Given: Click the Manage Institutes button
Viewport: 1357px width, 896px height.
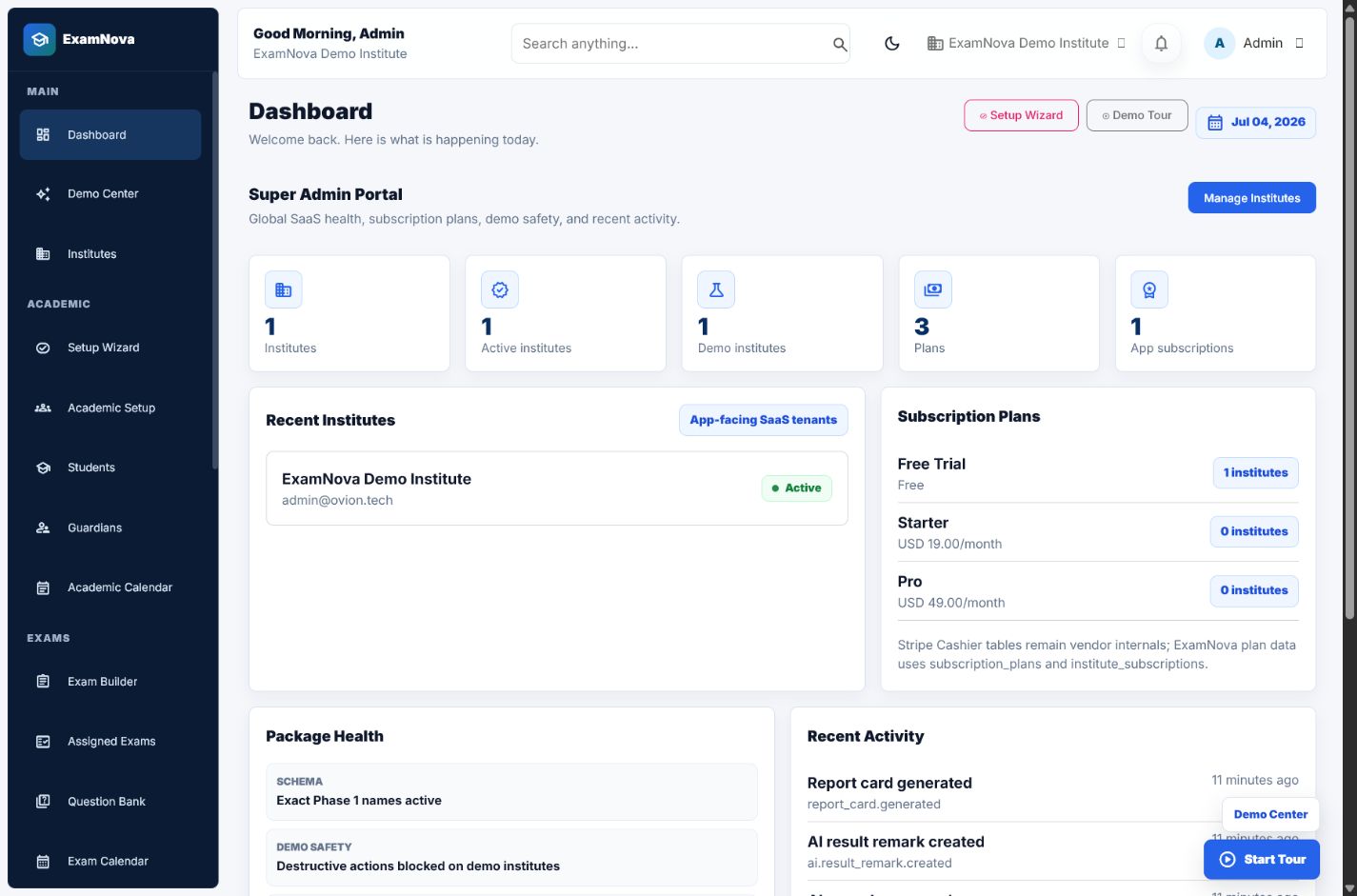Looking at the screenshot, I should [x=1251, y=198].
